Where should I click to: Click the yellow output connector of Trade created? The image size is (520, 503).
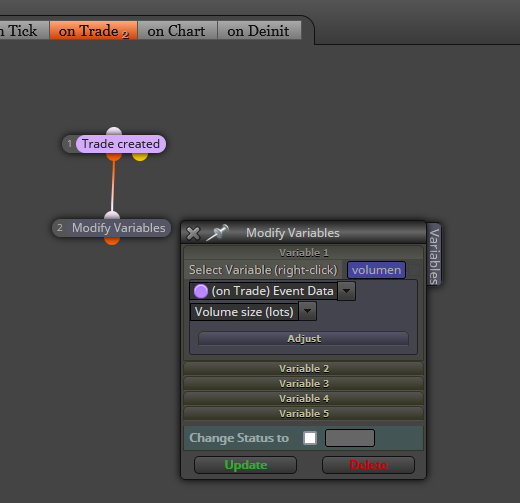(x=140, y=157)
